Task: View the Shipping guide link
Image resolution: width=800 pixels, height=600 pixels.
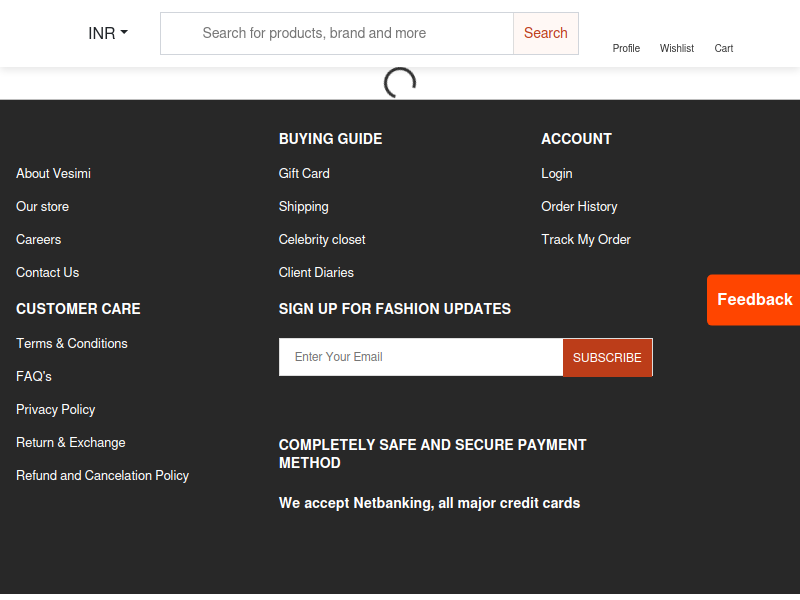Action: click(x=304, y=207)
